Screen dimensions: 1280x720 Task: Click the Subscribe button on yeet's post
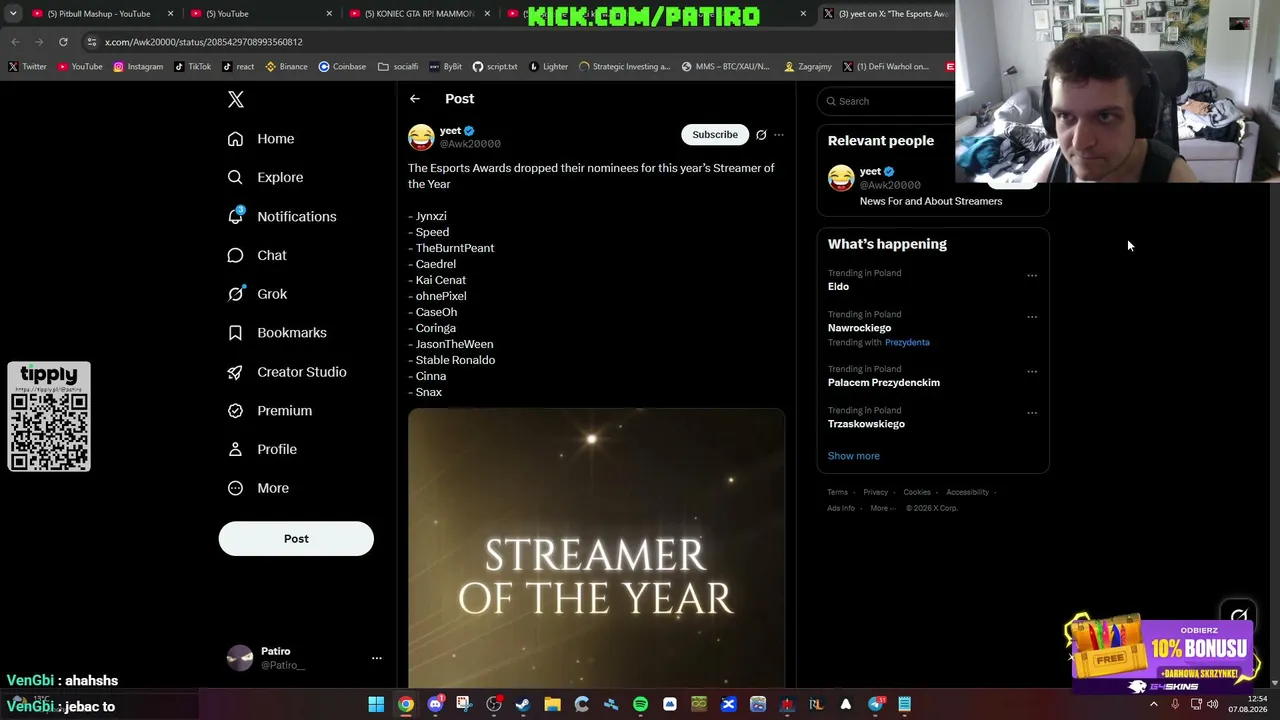click(715, 135)
